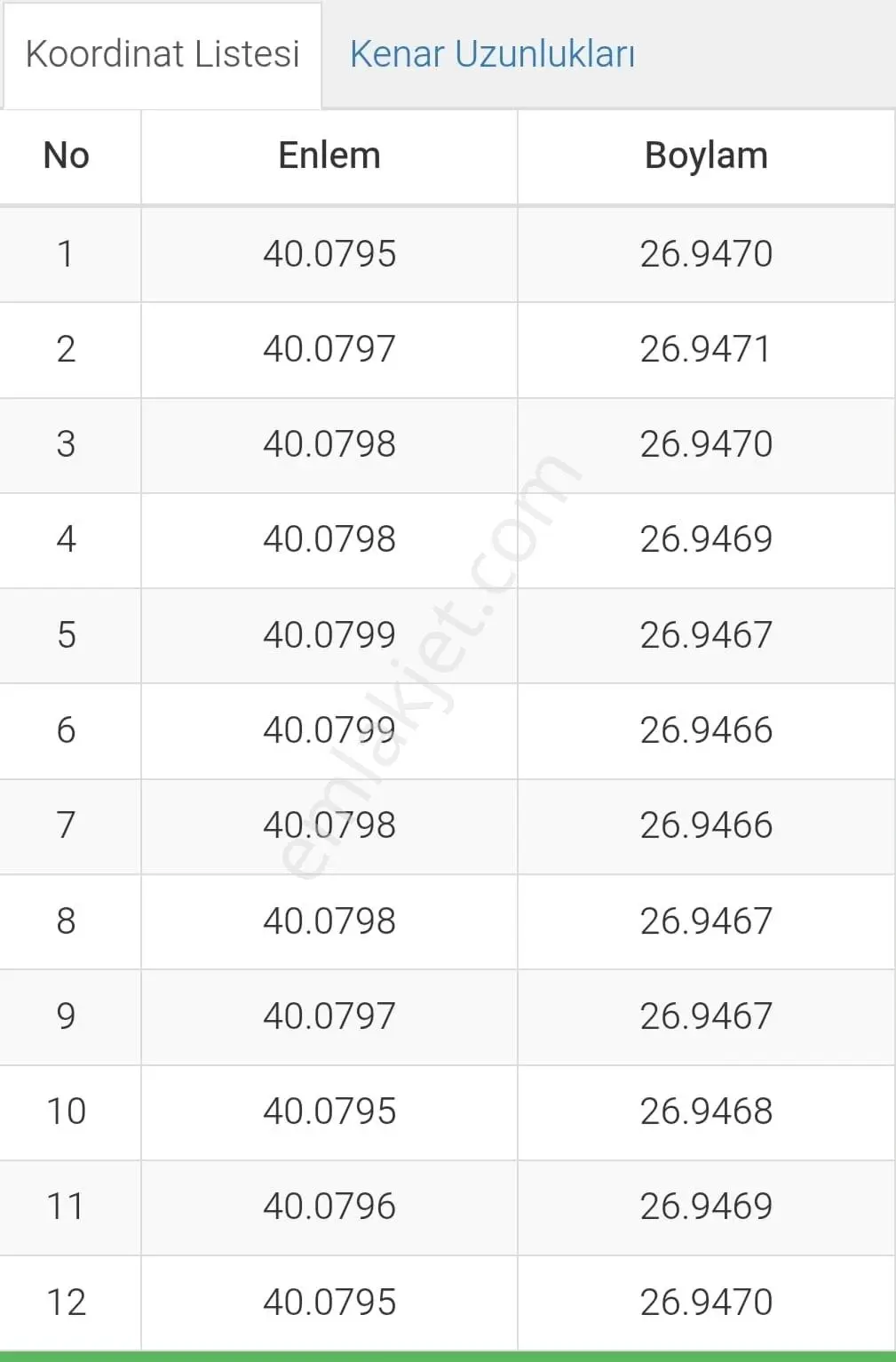Select Boylam 26.9467 in row 5

pyautogui.click(x=706, y=635)
